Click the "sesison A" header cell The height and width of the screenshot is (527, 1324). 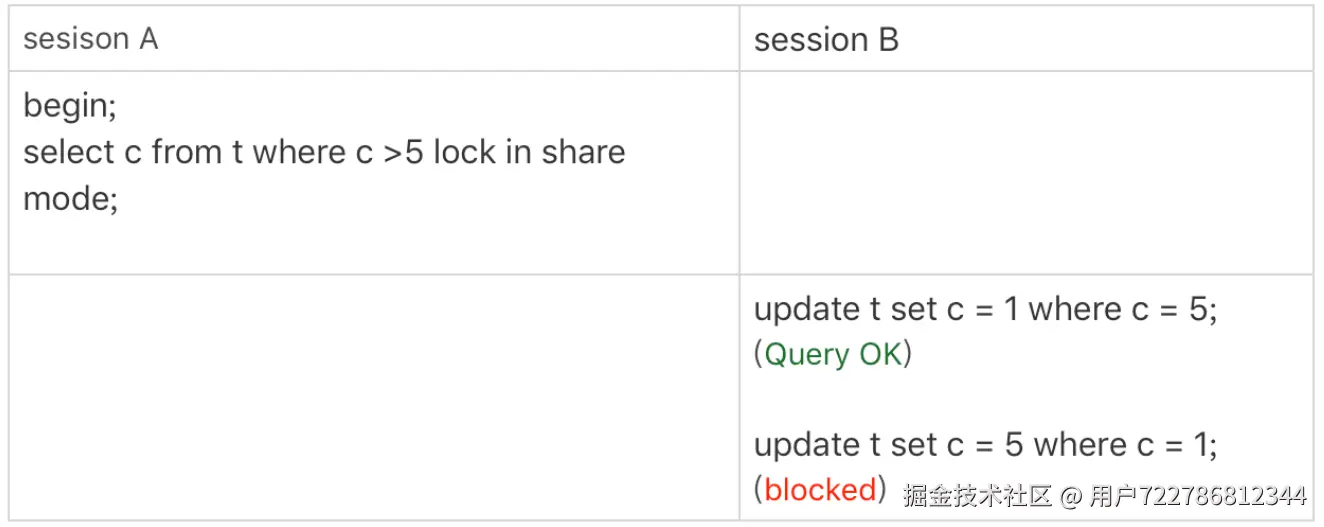[91, 39]
